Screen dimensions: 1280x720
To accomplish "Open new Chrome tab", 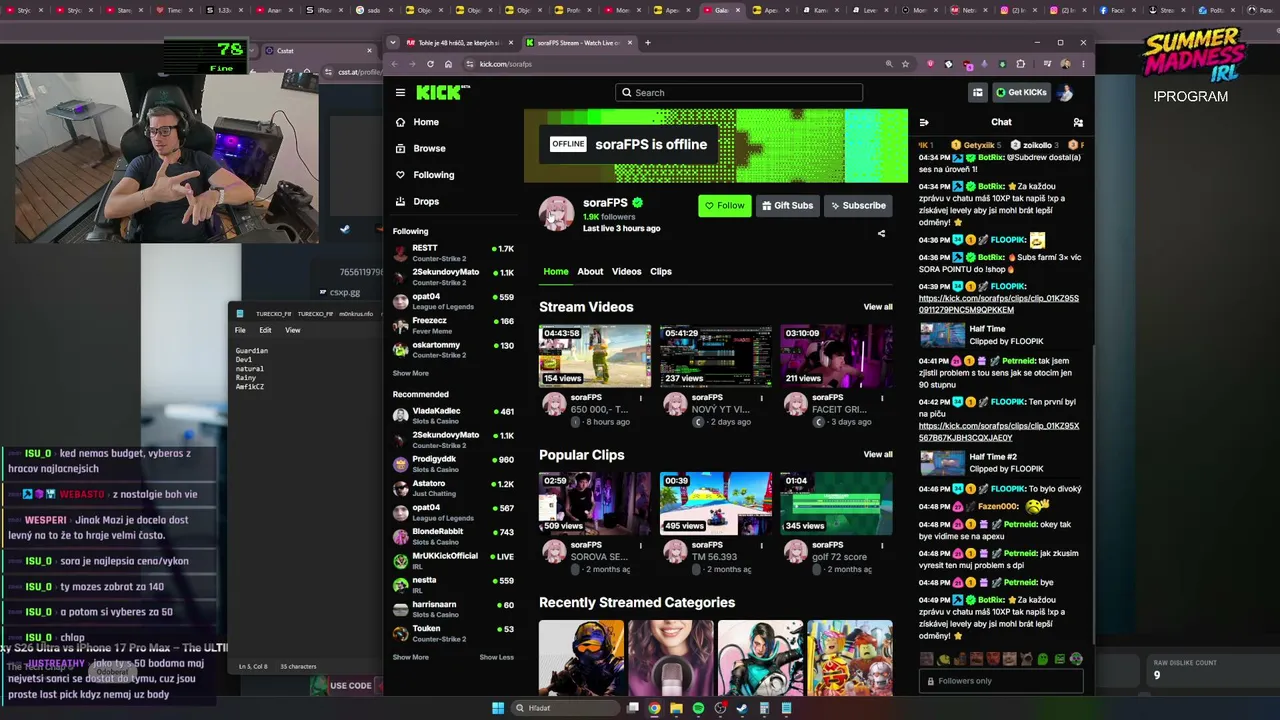I will 647,43.
